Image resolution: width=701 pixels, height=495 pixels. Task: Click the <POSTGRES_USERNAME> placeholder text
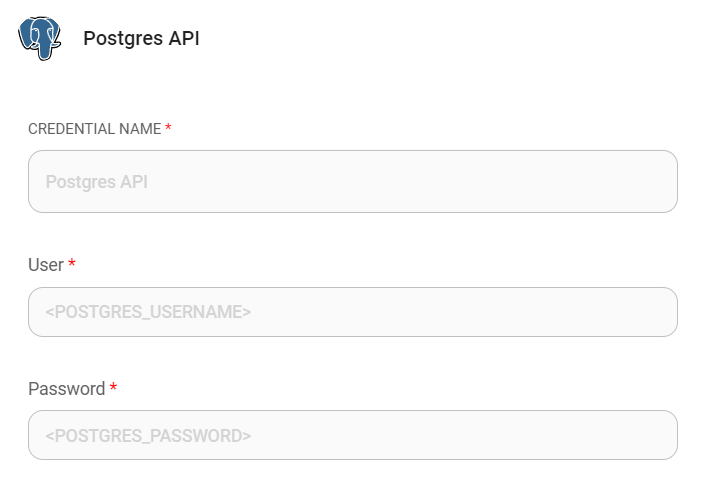tap(148, 312)
